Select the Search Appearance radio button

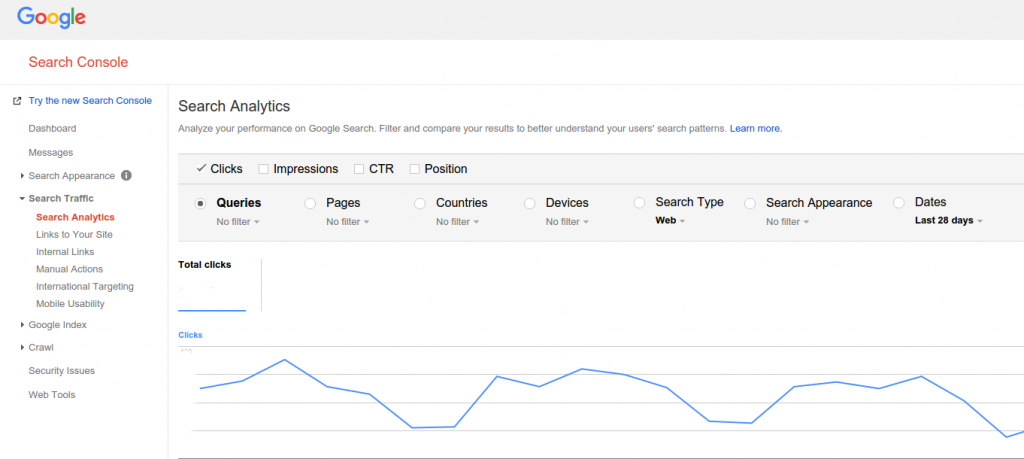point(750,203)
